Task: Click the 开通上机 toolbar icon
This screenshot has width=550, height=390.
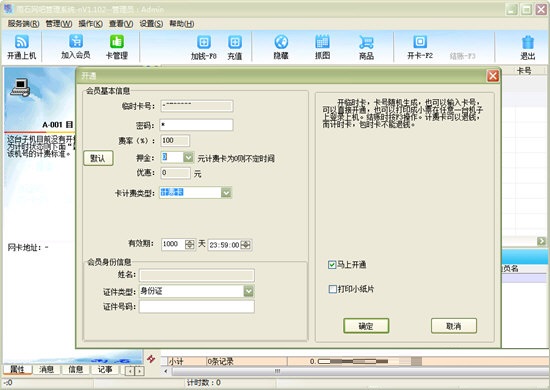Action: (21, 42)
